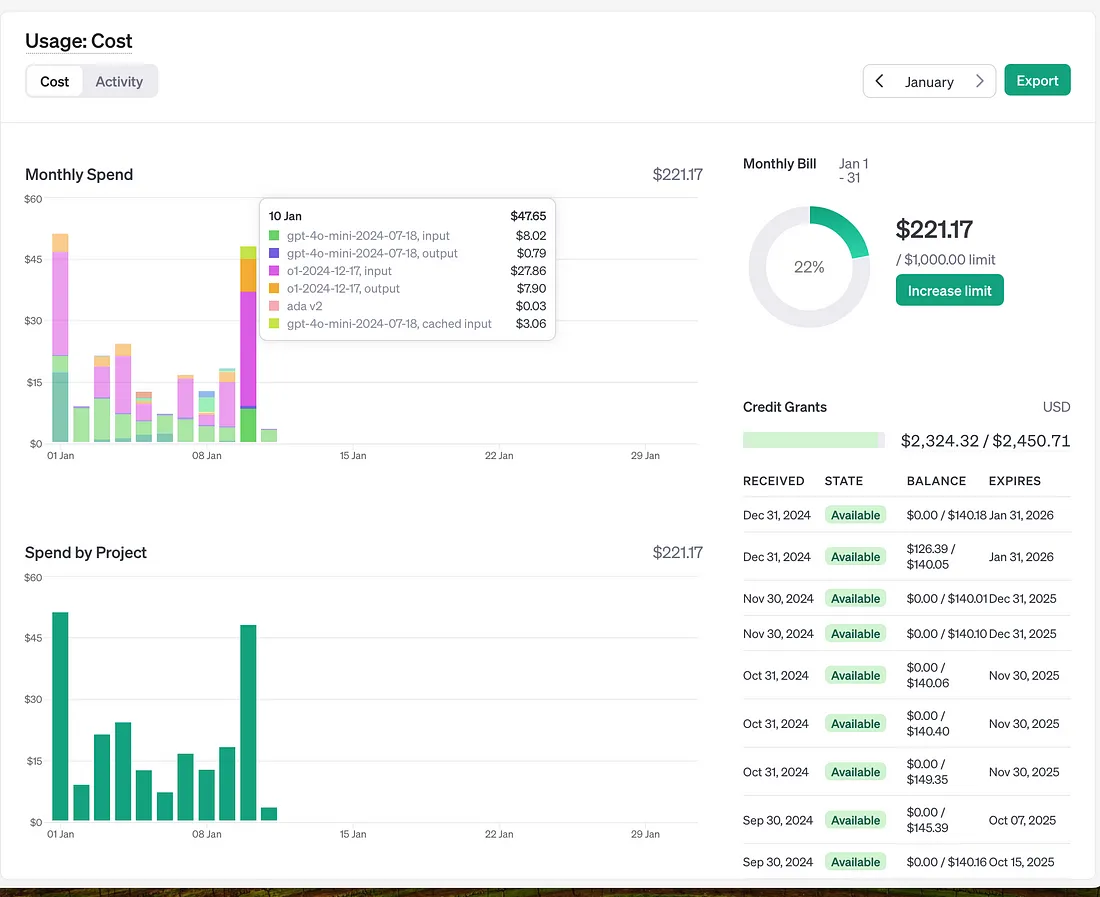The image size is (1100, 897).
Task: Select the 01 Jan bar in Spend by Project
Action: pos(60,716)
